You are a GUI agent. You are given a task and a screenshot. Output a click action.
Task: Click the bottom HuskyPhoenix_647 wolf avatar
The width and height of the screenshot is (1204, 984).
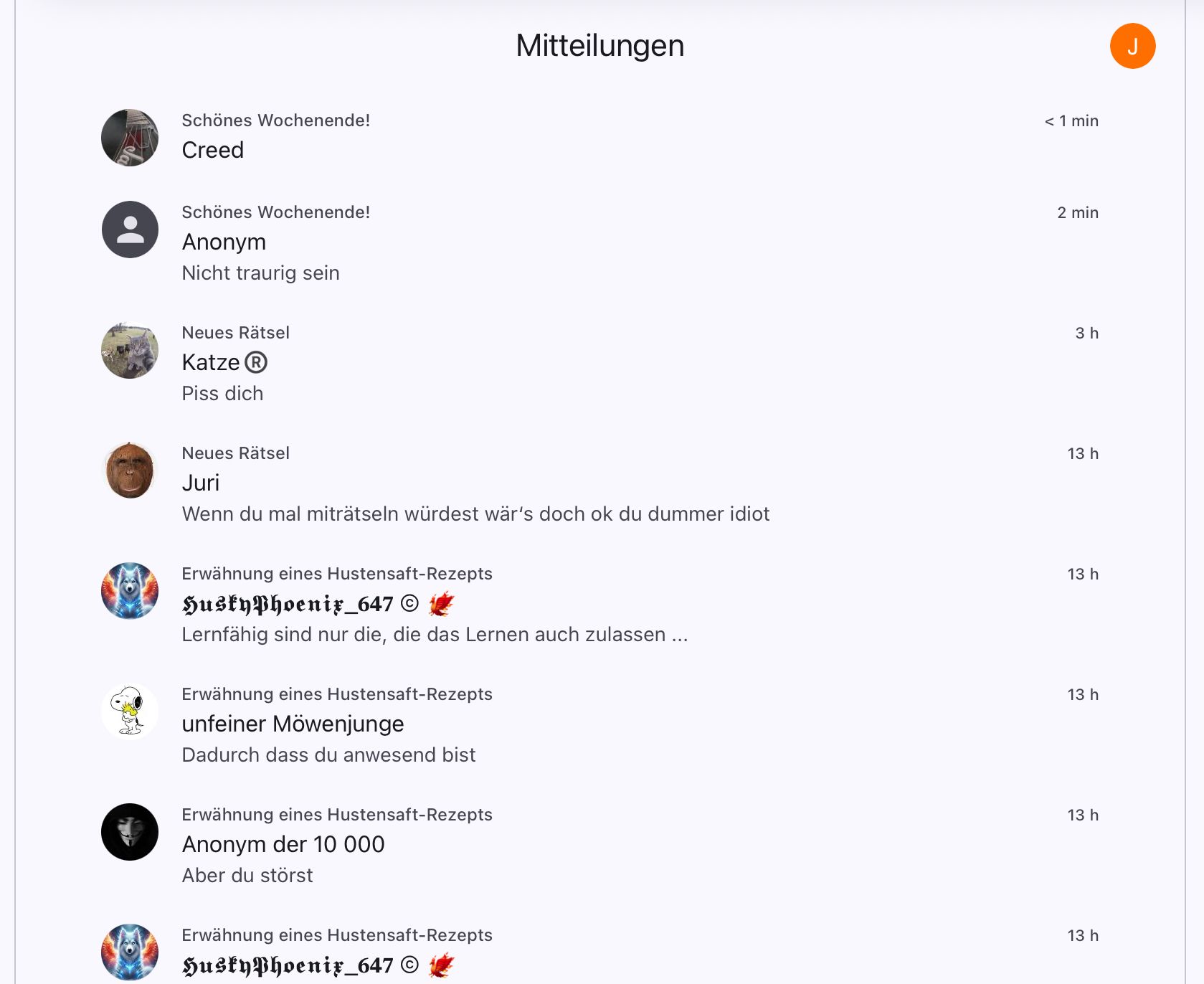click(x=130, y=952)
